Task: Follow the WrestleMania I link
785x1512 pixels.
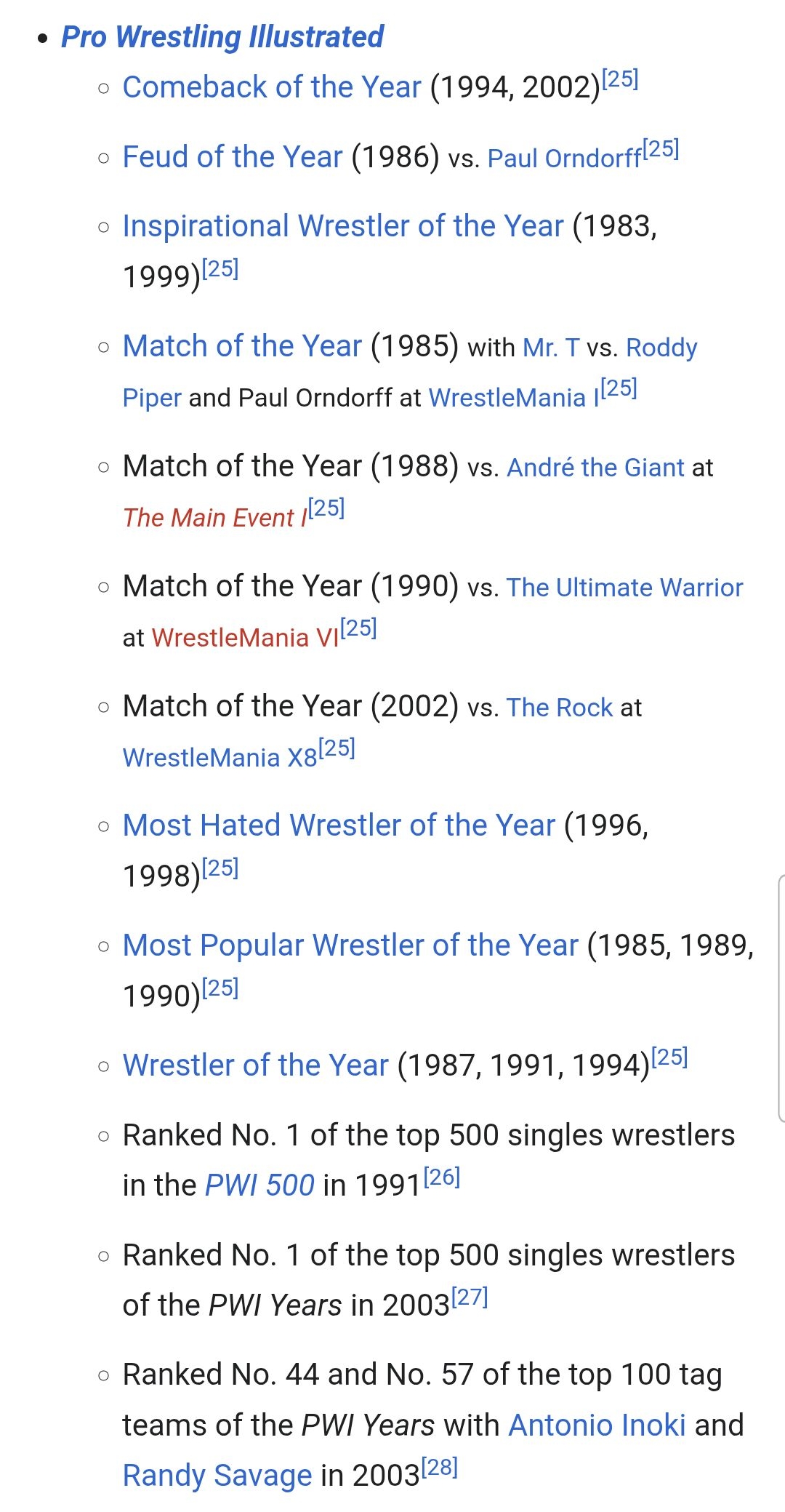Action: pyautogui.click(x=514, y=398)
